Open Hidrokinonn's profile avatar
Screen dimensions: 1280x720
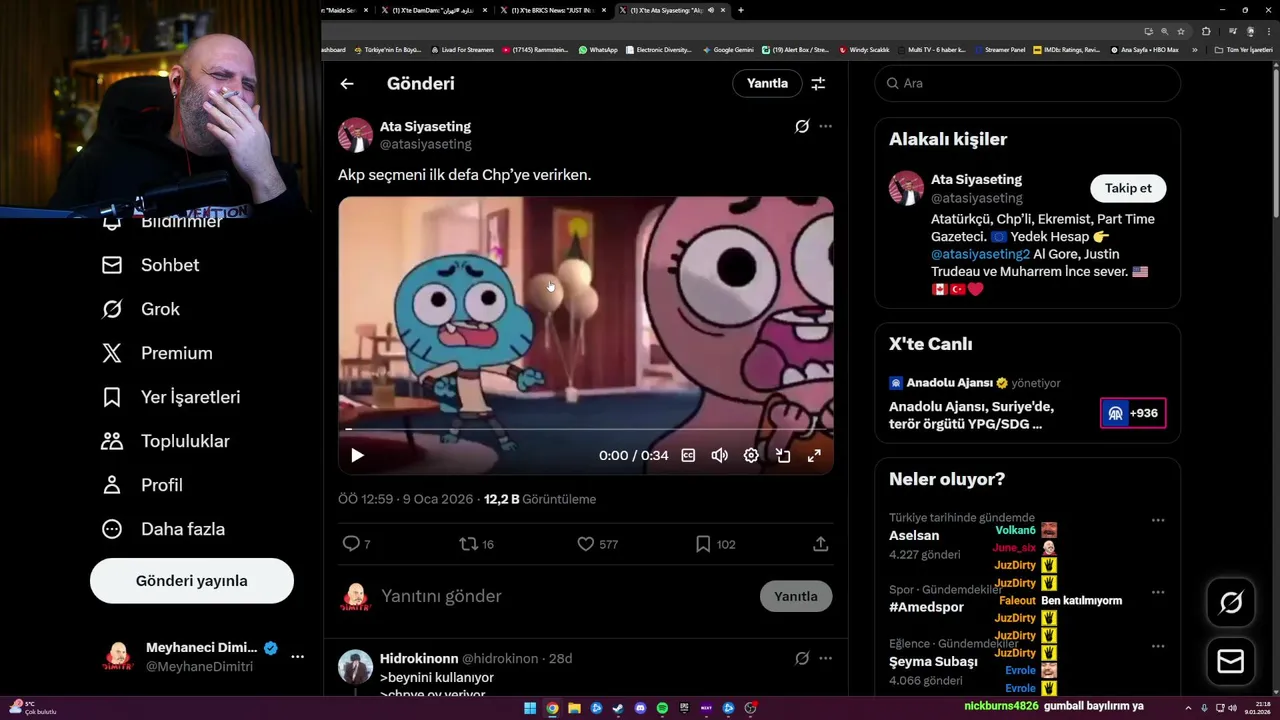[x=355, y=667]
